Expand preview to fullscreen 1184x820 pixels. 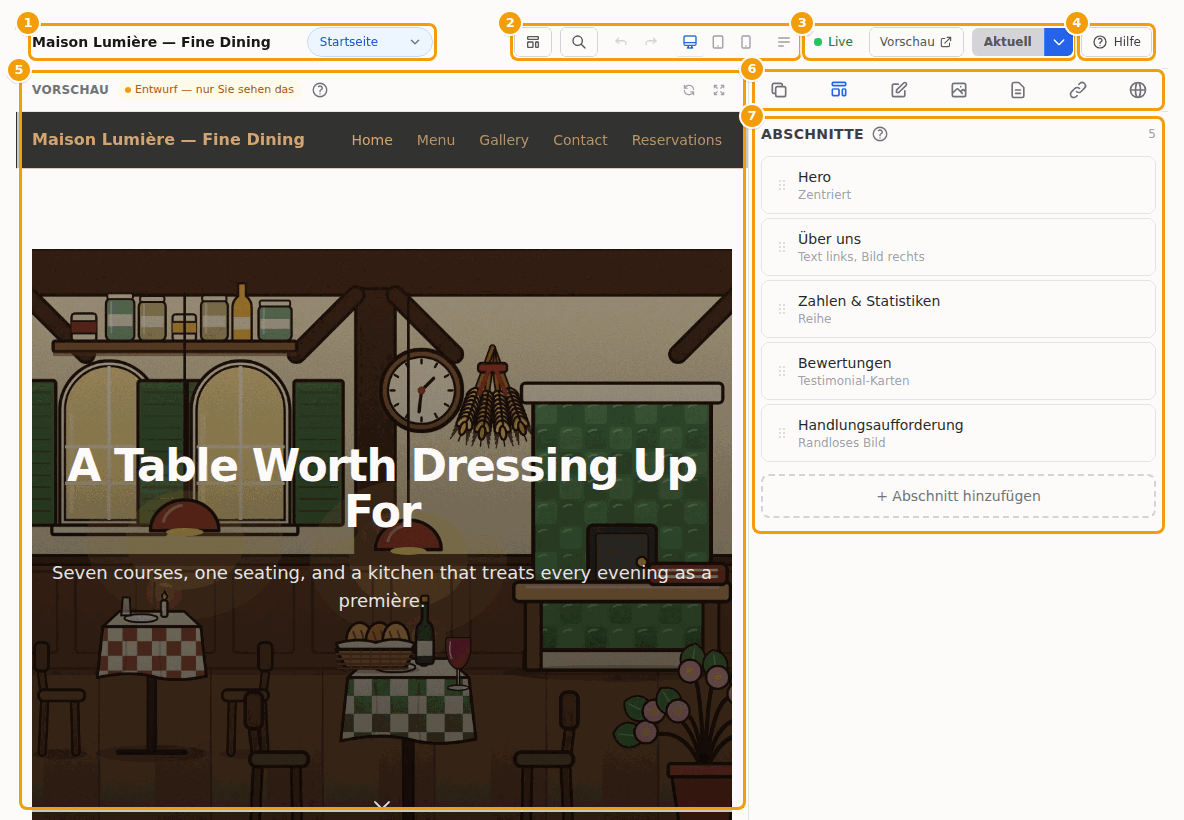(719, 90)
